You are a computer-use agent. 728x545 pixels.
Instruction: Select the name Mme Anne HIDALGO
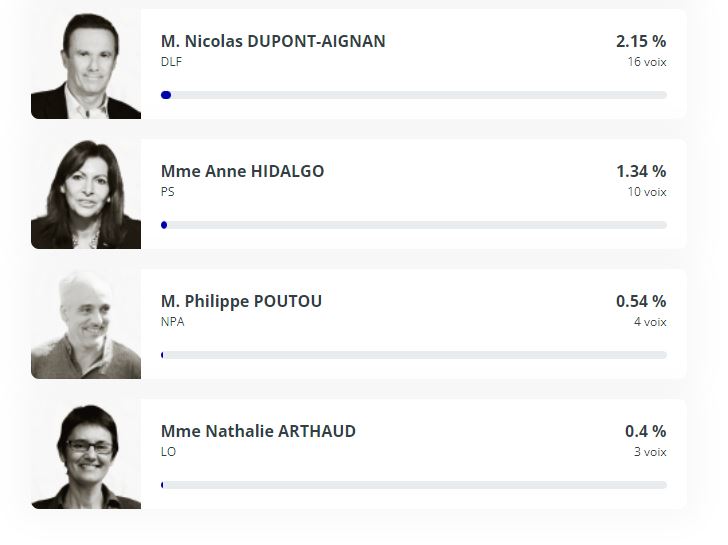tap(242, 171)
